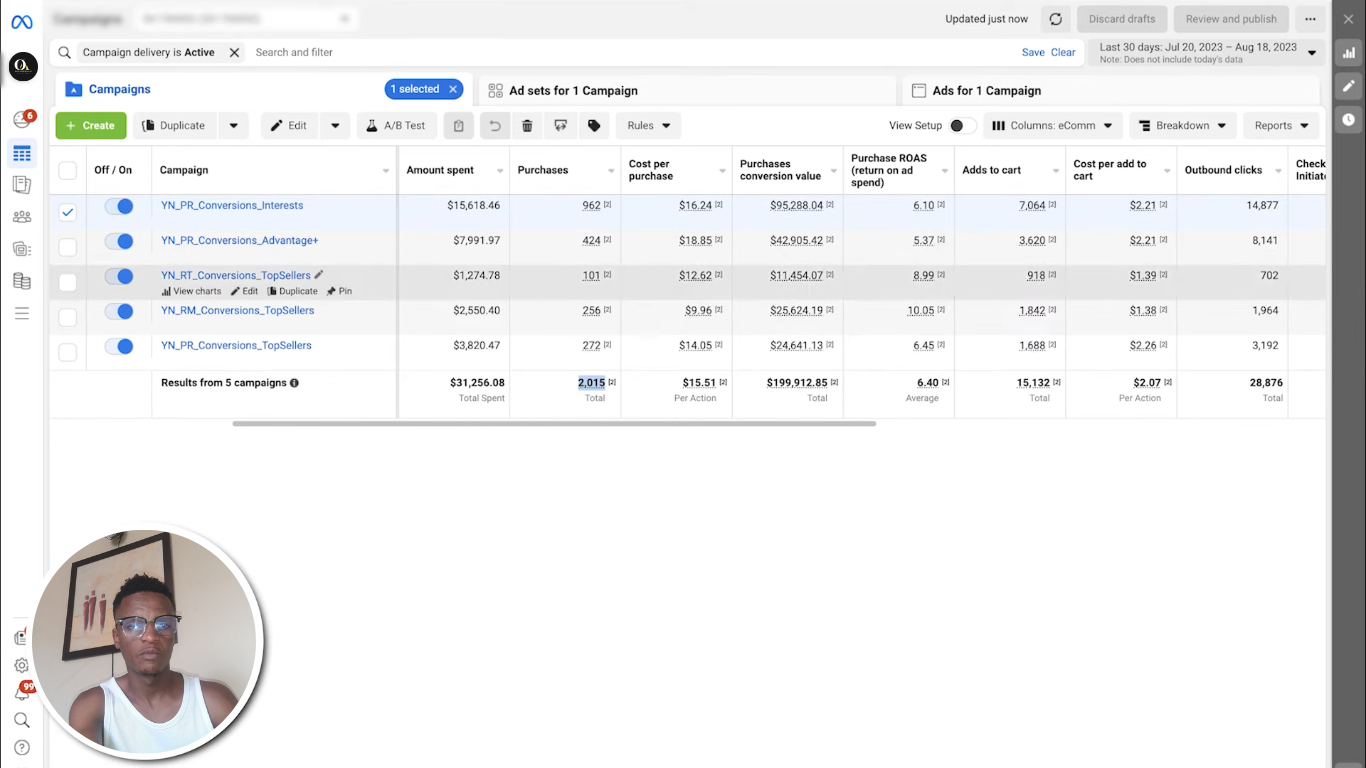The height and width of the screenshot is (768, 1366).
Task: Remove the Campaign delivery is Active filter
Action: [x=234, y=52]
